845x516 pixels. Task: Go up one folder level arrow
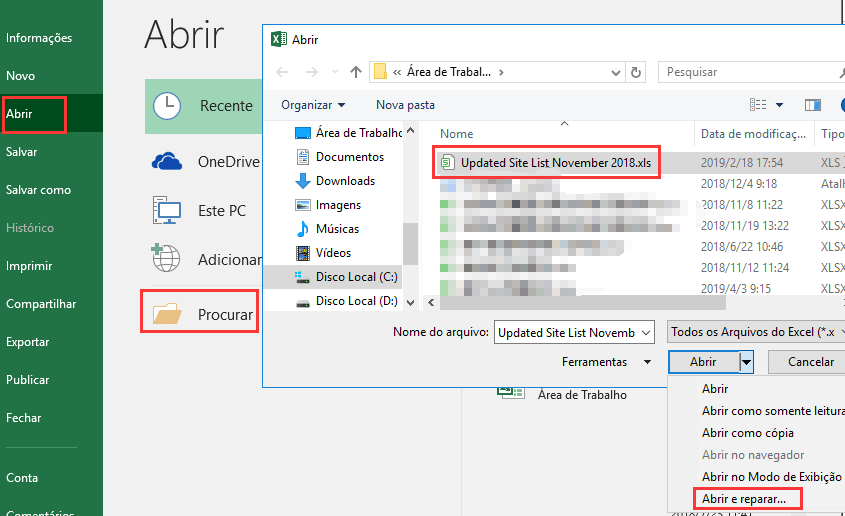pyautogui.click(x=356, y=72)
